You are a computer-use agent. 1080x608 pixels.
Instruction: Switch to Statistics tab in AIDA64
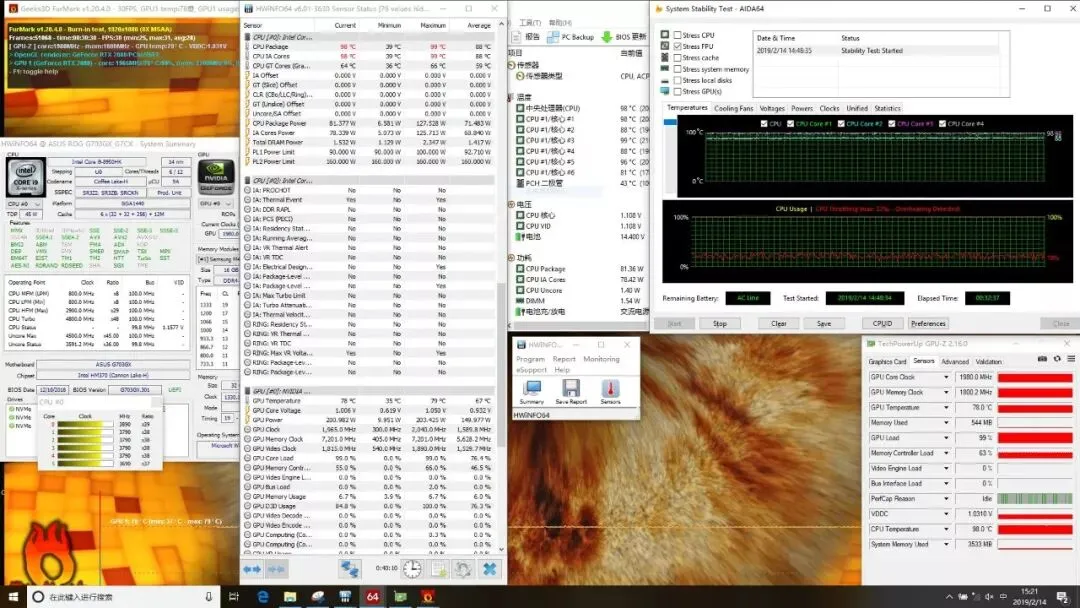click(887, 109)
